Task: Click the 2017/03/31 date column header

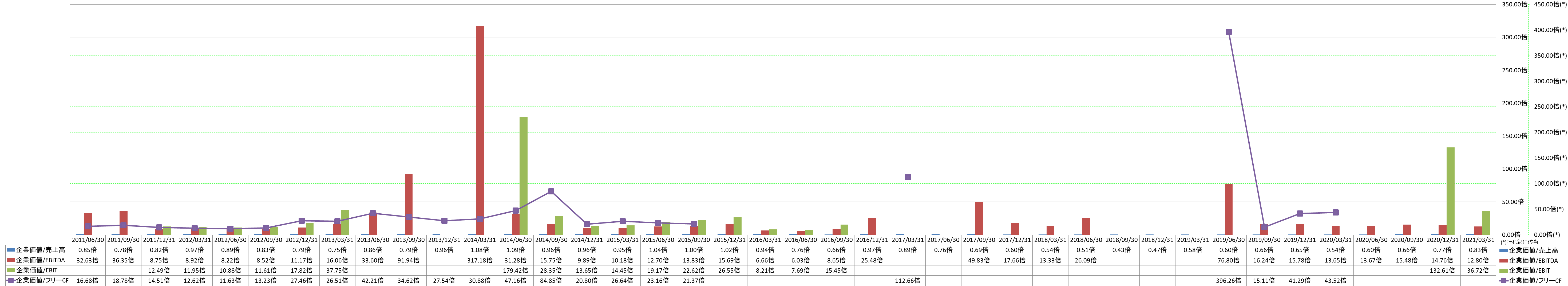Action: 908,240
